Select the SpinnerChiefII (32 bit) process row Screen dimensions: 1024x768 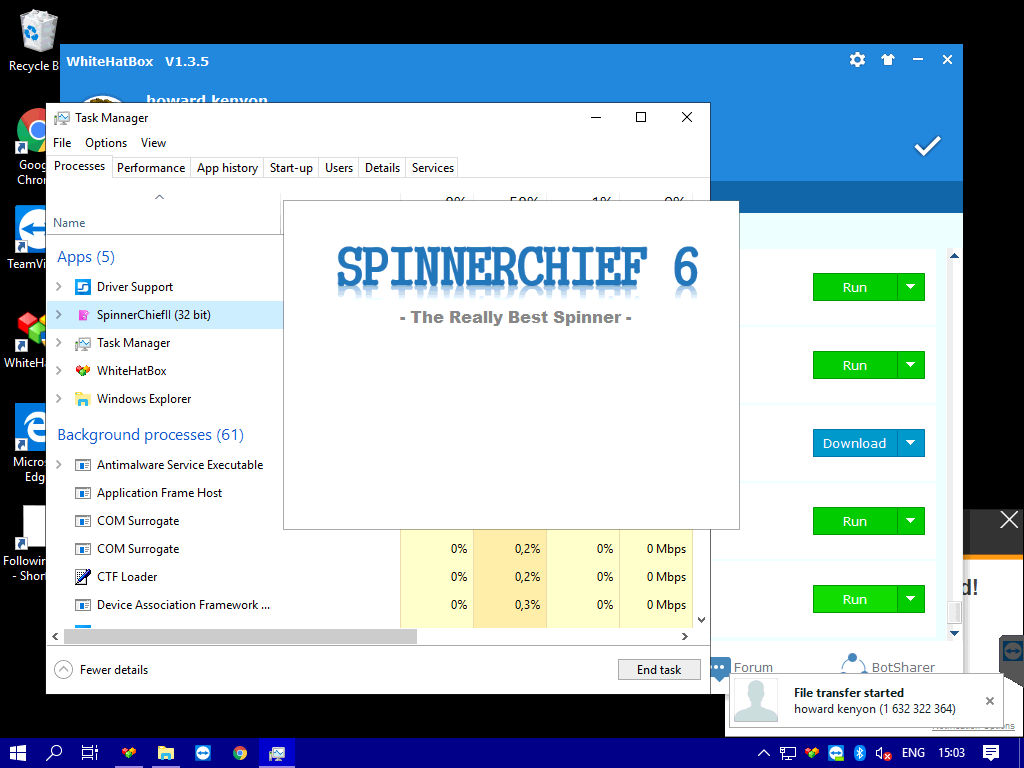click(x=153, y=315)
